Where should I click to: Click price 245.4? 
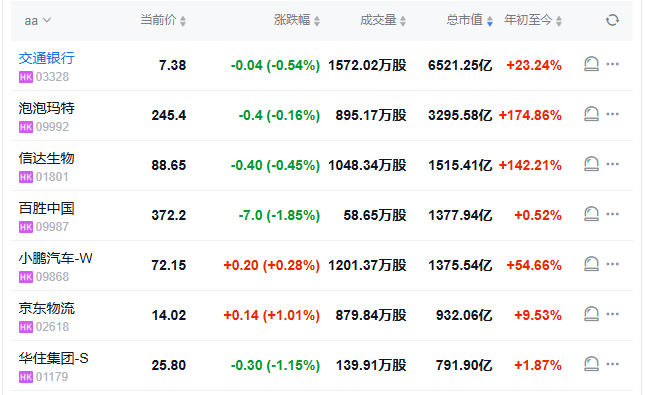point(169,115)
